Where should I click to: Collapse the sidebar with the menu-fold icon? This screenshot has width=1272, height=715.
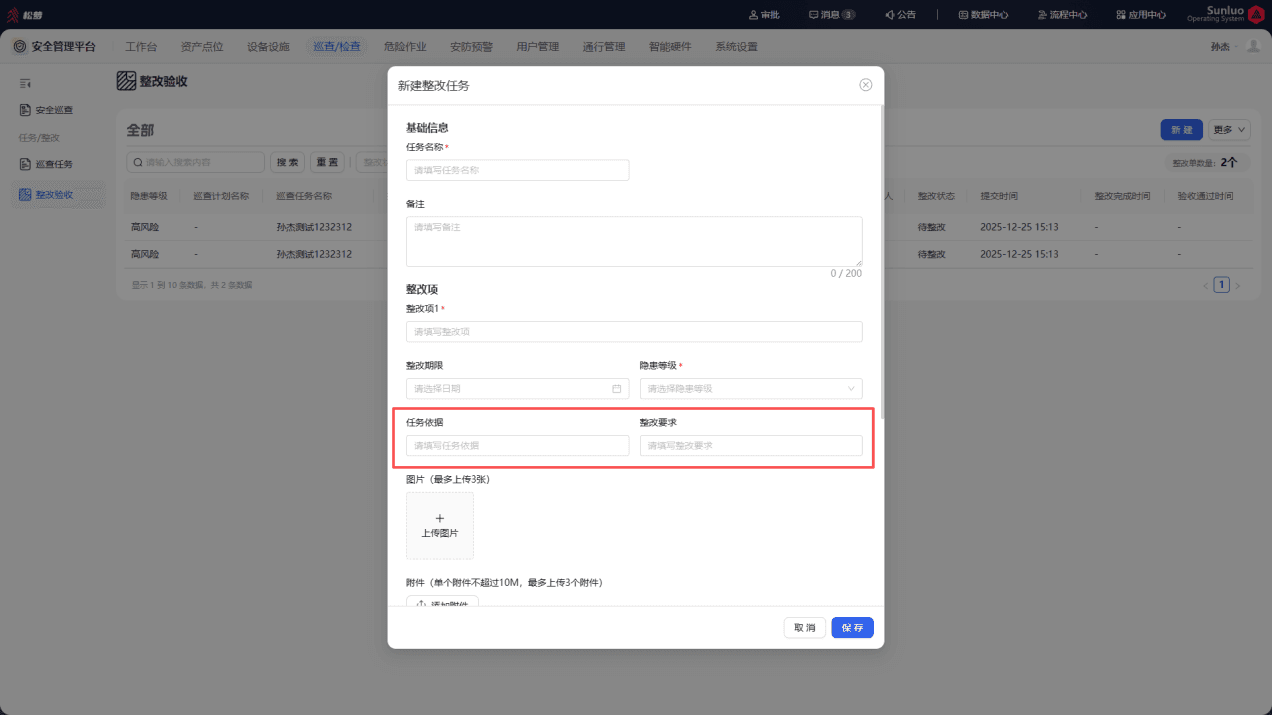pyautogui.click(x=26, y=83)
